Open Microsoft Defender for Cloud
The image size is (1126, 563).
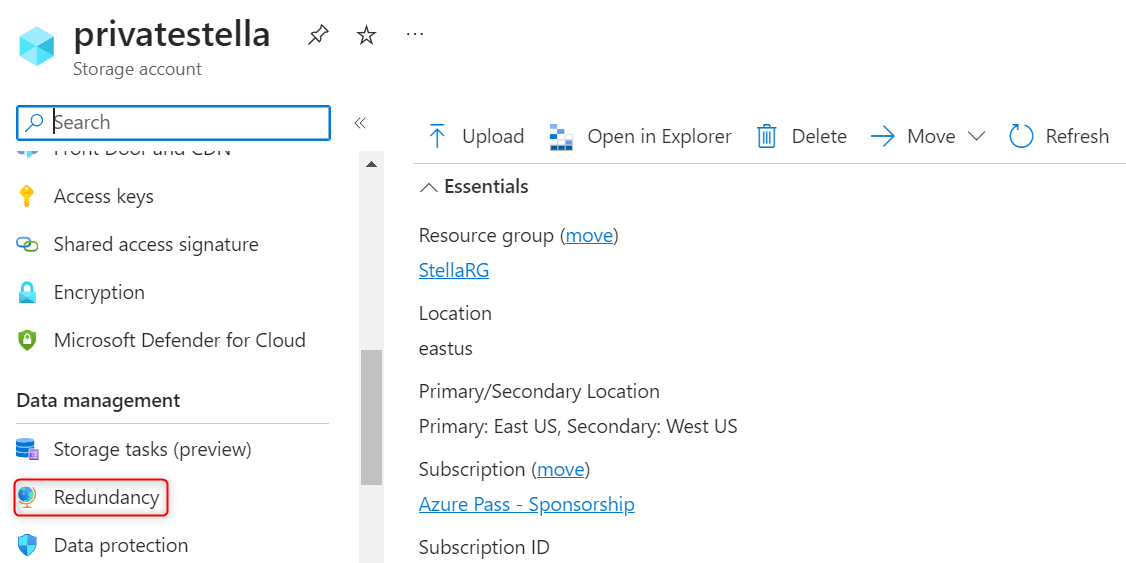point(179,340)
